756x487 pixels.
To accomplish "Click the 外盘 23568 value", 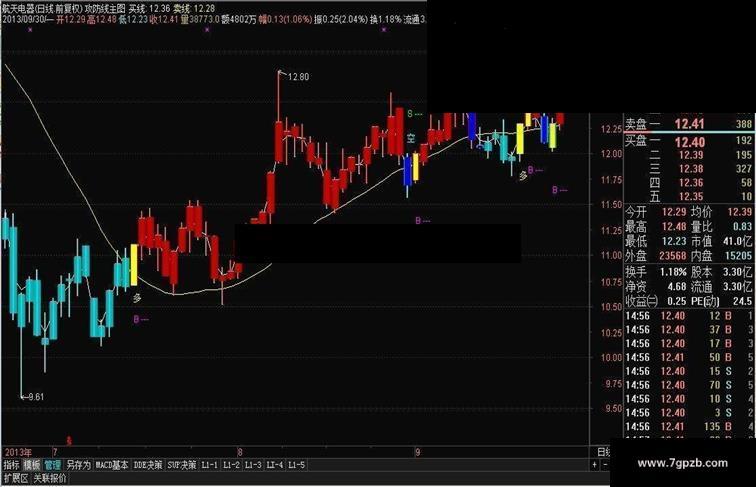I will click(x=672, y=255).
